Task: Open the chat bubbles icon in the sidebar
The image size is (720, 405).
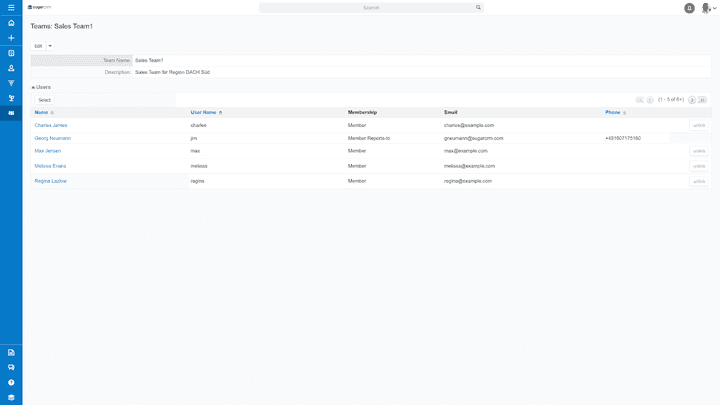Action: point(11,367)
